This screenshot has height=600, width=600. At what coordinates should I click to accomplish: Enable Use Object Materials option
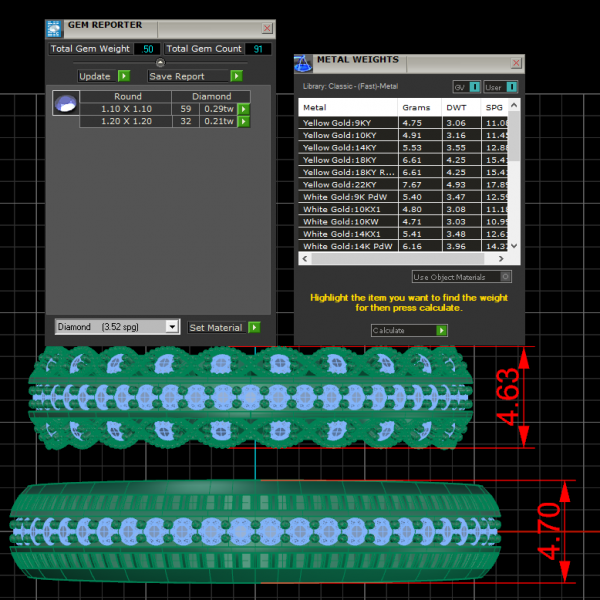[506, 277]
